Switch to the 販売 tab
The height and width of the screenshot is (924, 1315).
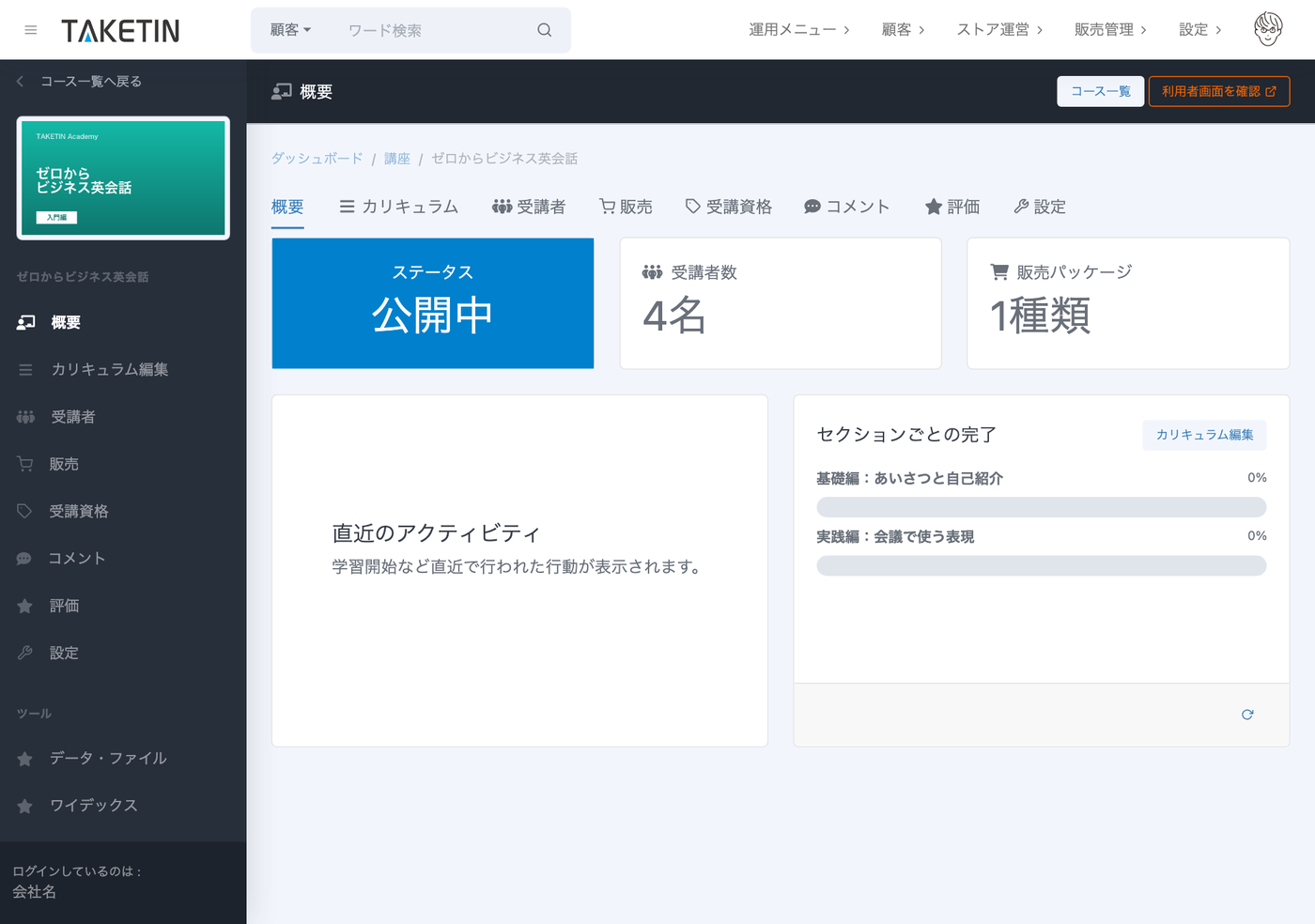(x=626, y=207)
